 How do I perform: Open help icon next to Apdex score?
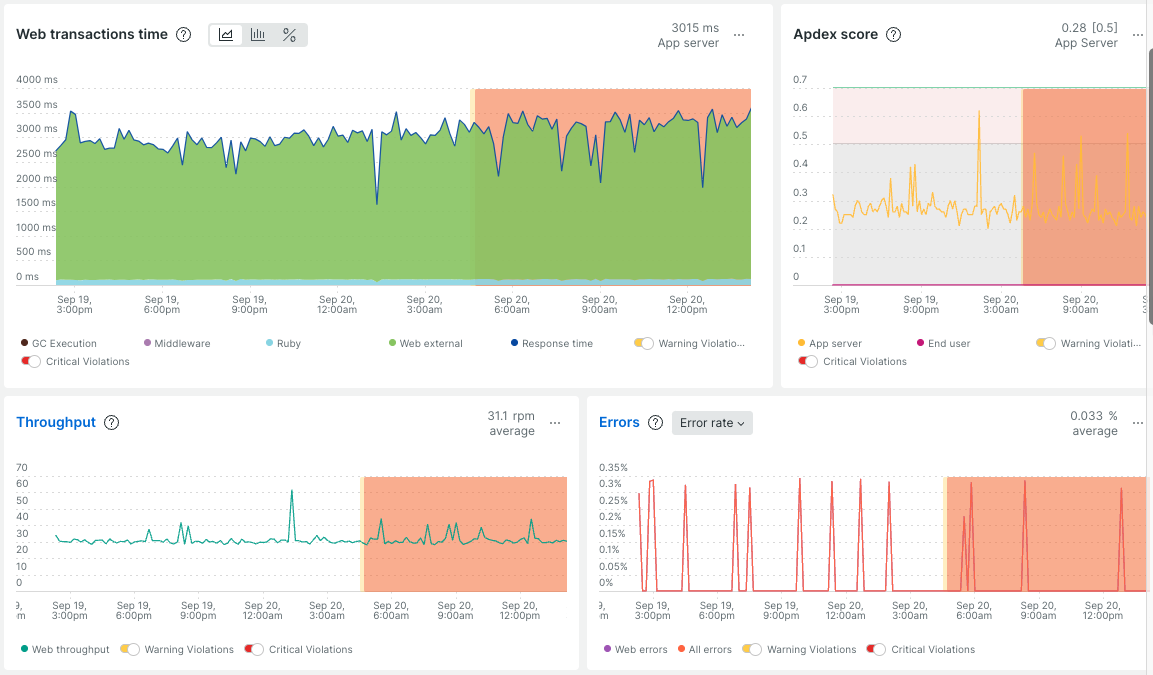pyautogui.click(x=893, y=35)
